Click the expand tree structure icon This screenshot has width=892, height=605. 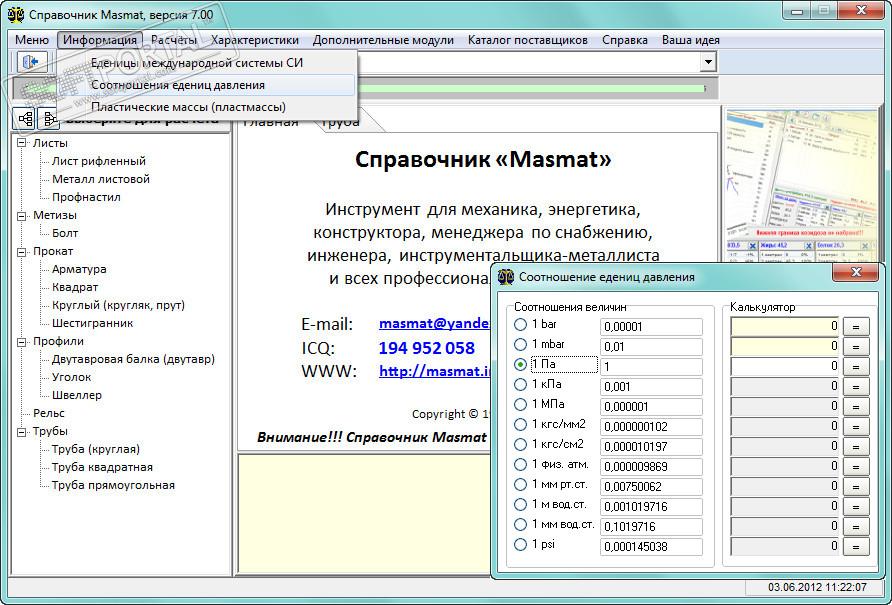coord(25,119)
